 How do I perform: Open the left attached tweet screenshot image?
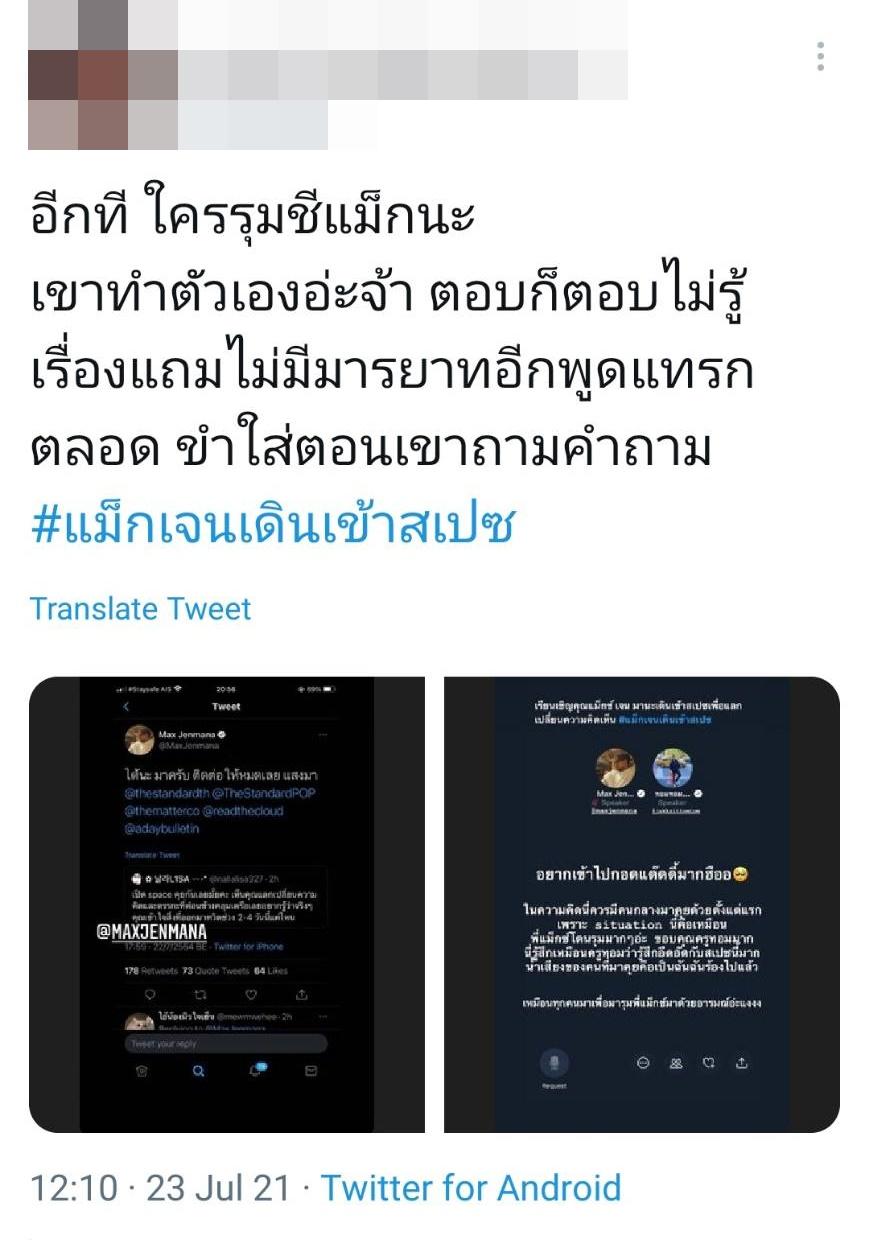click(226, 904)
